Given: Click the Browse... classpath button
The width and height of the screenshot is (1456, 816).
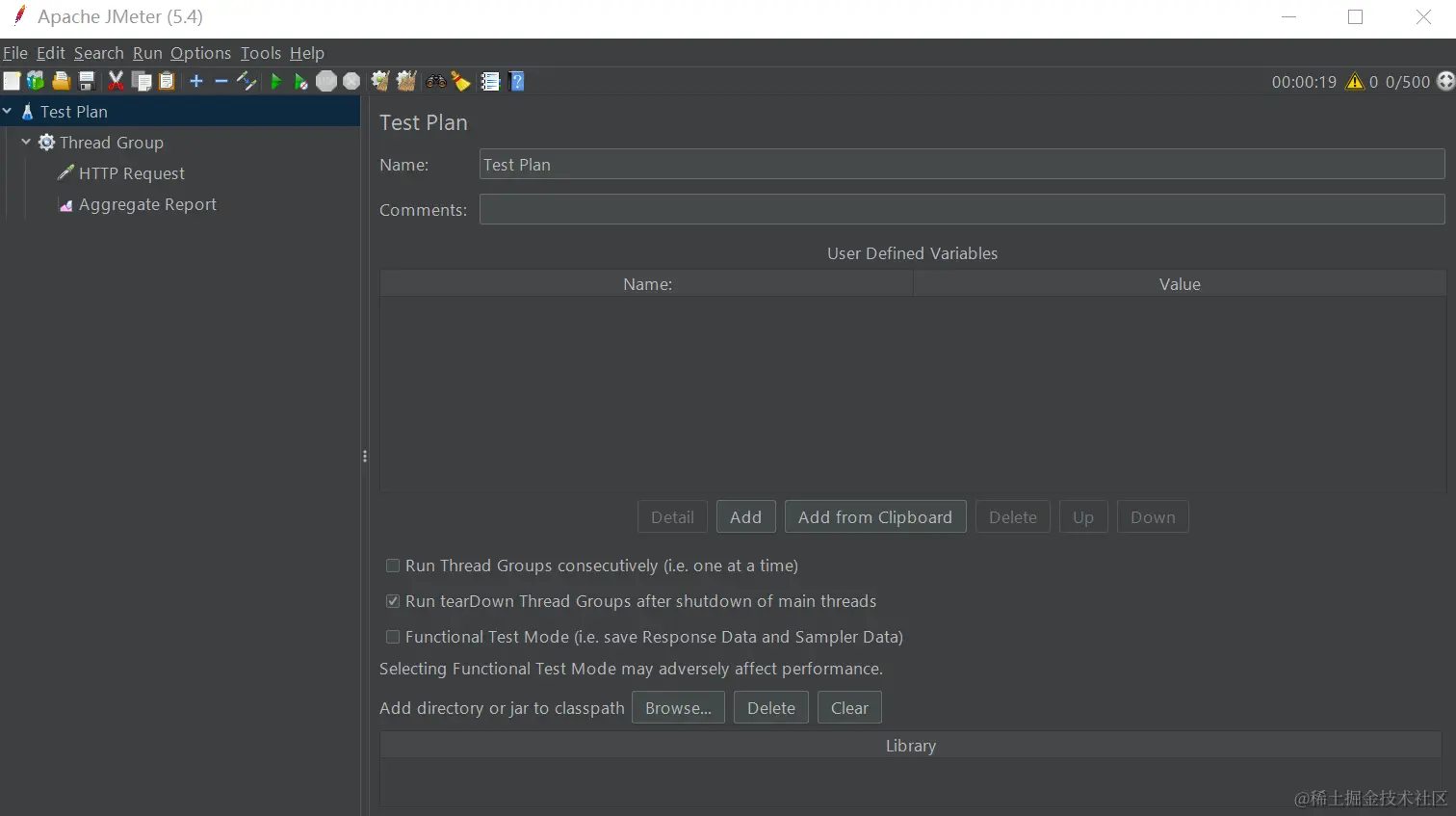Looking at the screenshot, I should point(678,708).
